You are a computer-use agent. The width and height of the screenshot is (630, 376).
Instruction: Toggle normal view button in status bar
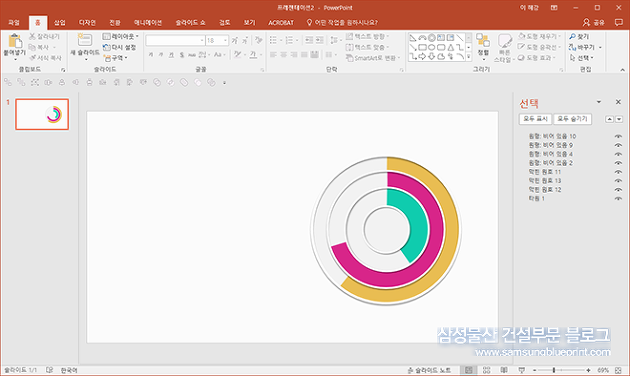(x=468, y=370)
